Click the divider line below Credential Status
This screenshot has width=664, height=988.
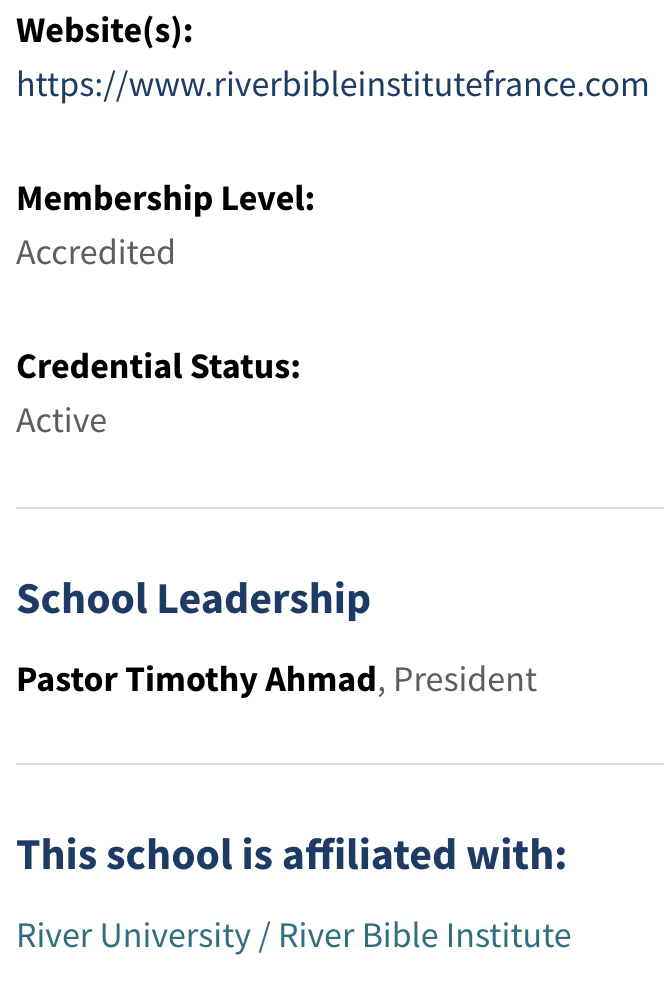pos(340,508)
